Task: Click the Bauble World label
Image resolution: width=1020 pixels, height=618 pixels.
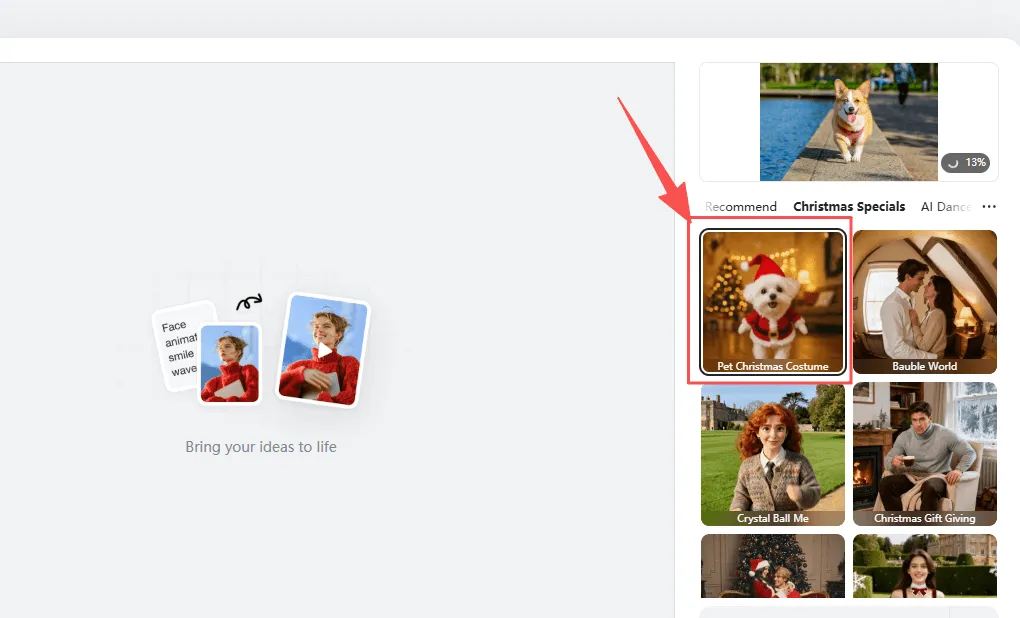Action: coord(924,366)
